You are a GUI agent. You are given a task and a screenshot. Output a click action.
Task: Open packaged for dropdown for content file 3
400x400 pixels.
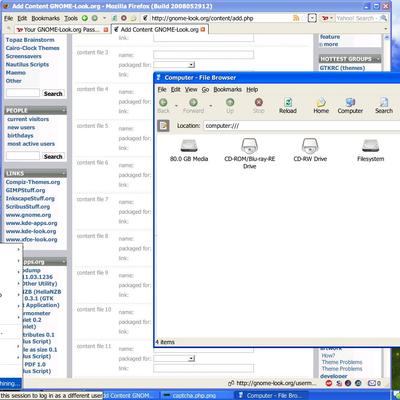tap(191, 65)
